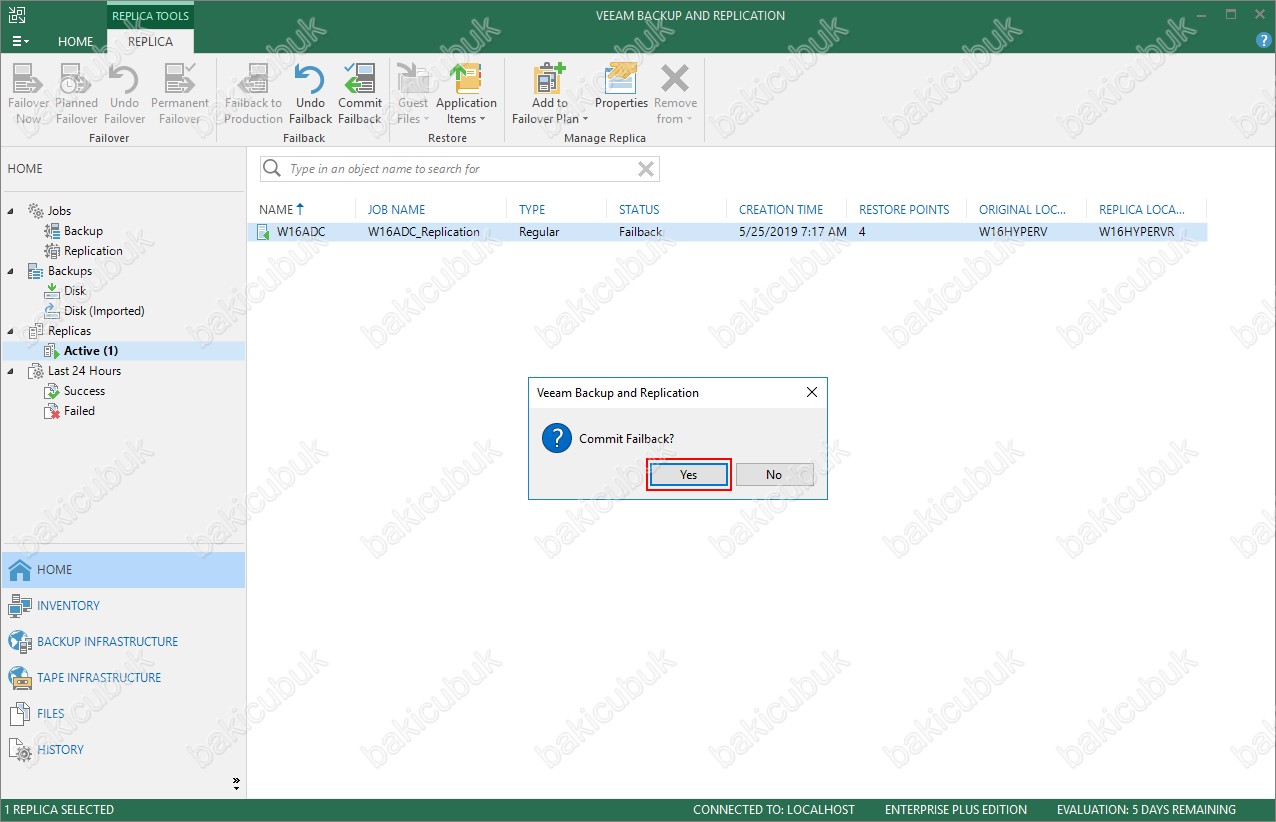Confirm Commit Failback with Yes
This screenshot has width=1276, height=822.
pos(689,475)
